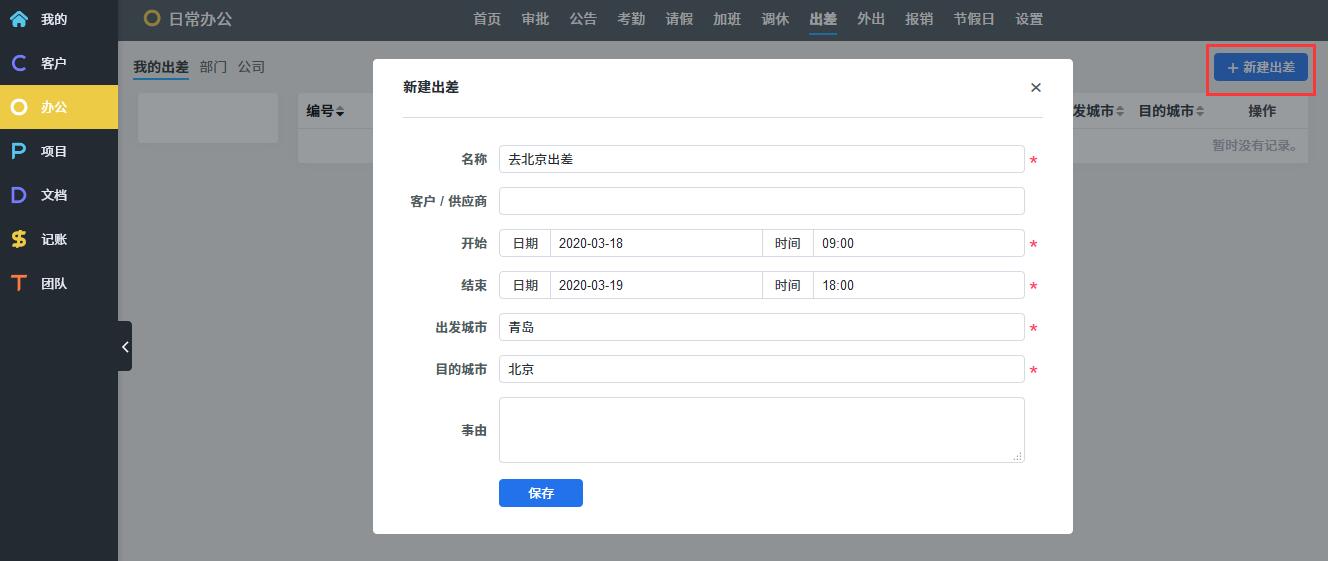The image size is (1328, 561).
Task: Click the 保存 button
Action: (x=540, y=493)
